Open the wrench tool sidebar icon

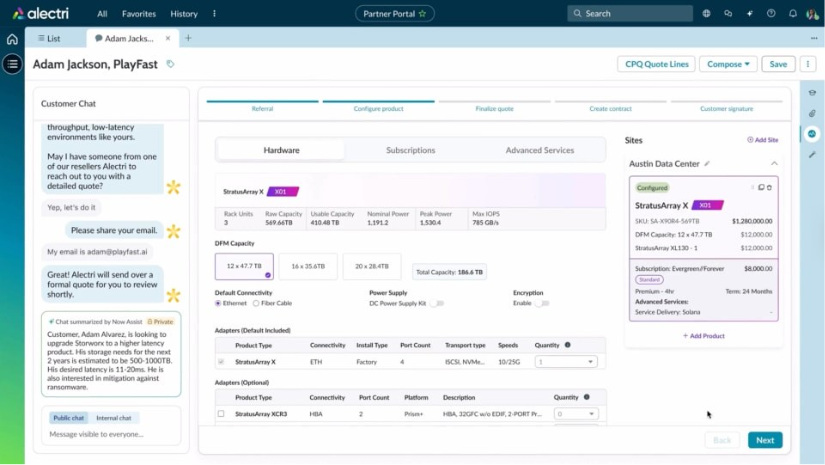(x=812, y=154)
